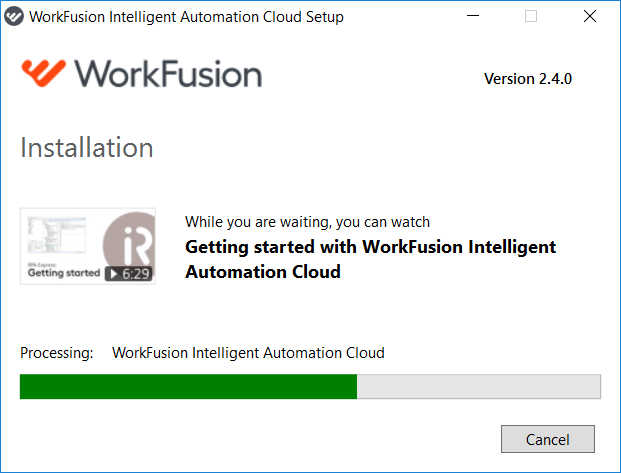Click the window title 'WorkFusion Intelligent Automation Cloud Setup'

coord(187,17)
